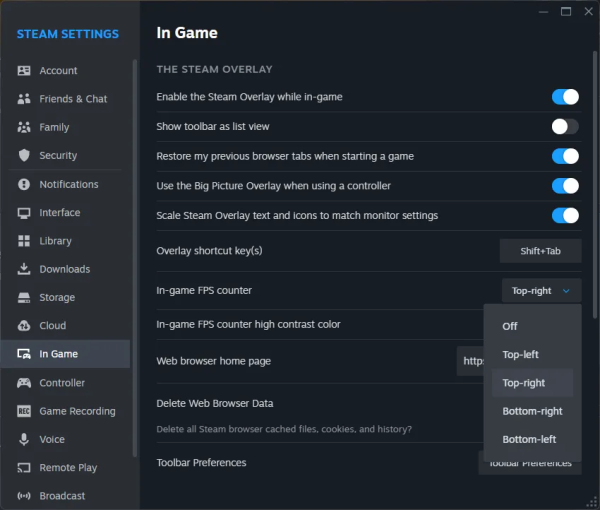This screenshot has width=600, height=510.
Task: Choose Top-left FPS counter position
Action: click(532, 355)
